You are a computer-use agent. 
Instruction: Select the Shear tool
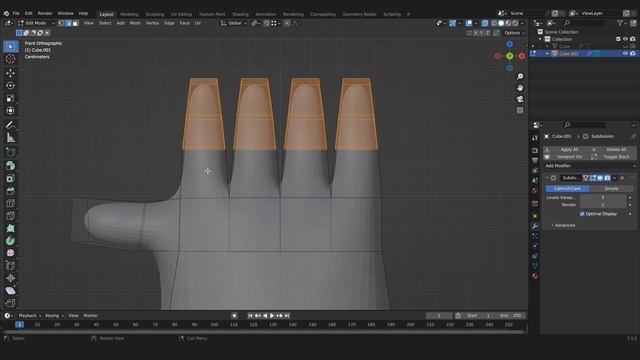pos(11,291)
